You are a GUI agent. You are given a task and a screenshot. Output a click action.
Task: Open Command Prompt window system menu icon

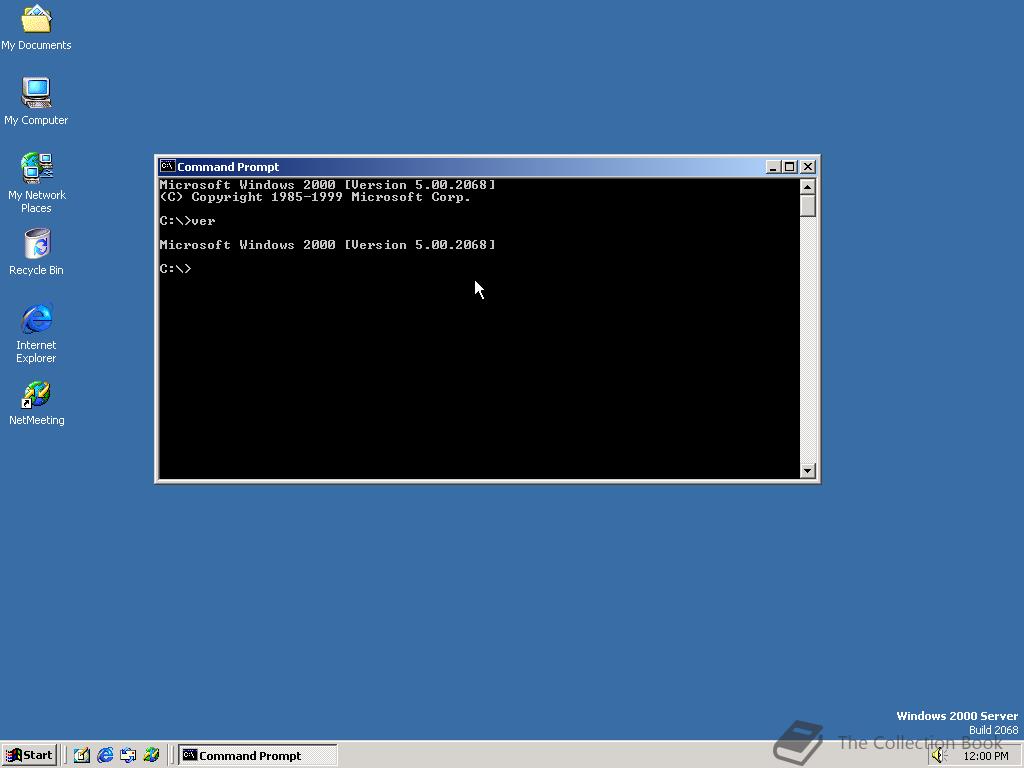(x=167, y=167)
